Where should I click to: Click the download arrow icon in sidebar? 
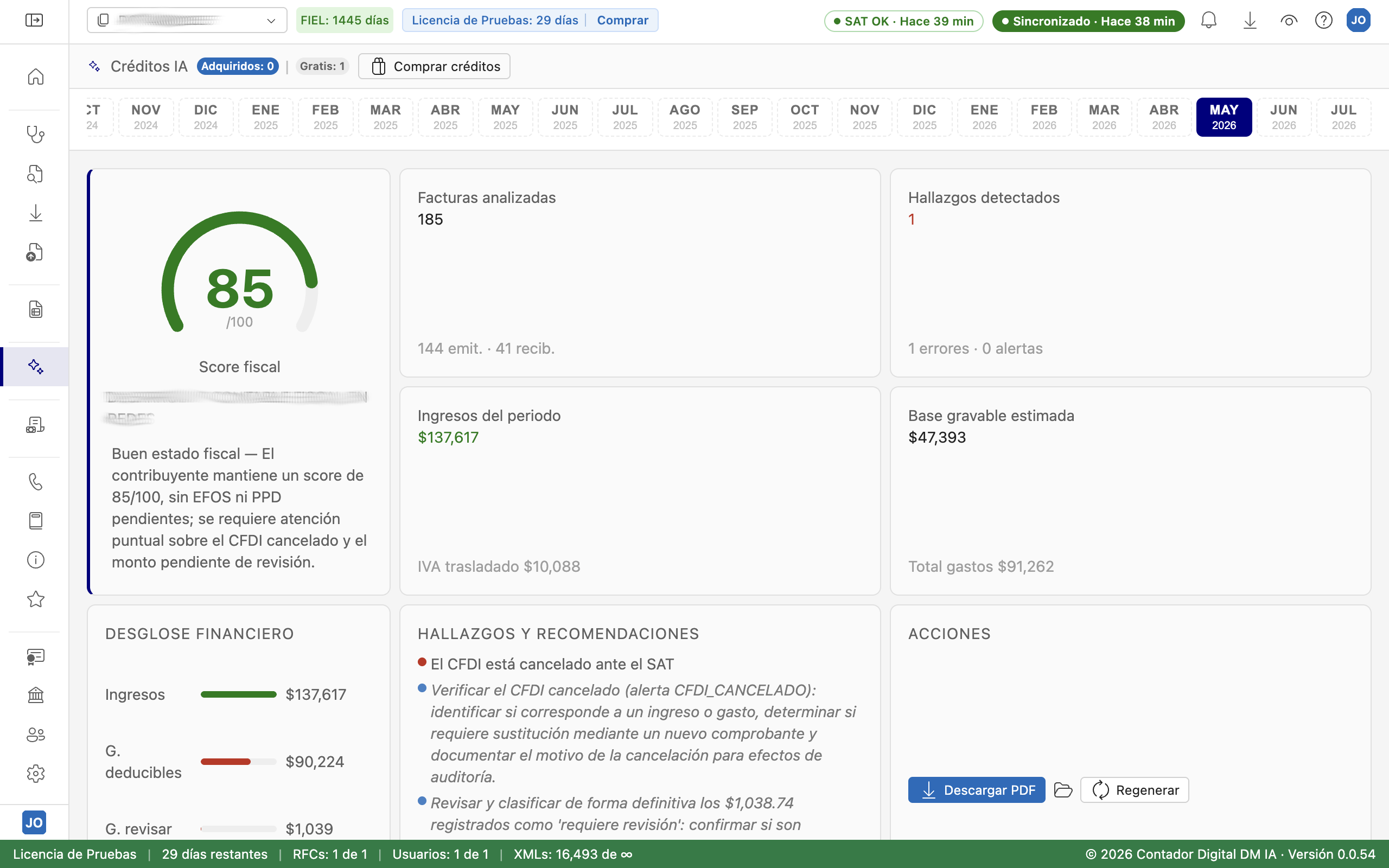(x=36, y=213)
